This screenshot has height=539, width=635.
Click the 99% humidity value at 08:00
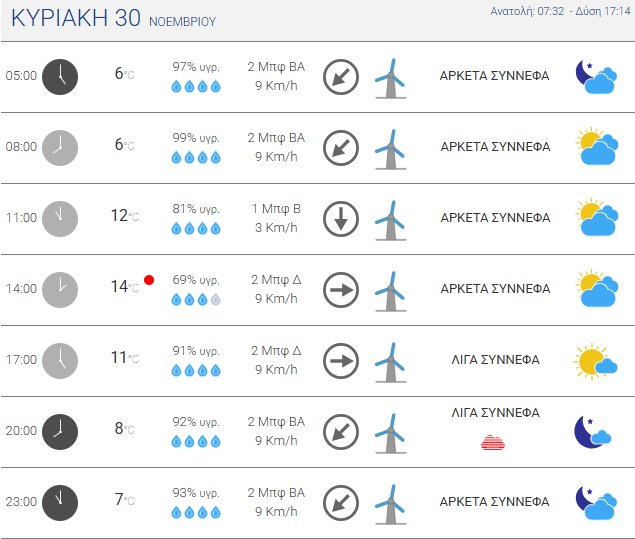pyautogui.click(x=196, y=137)
